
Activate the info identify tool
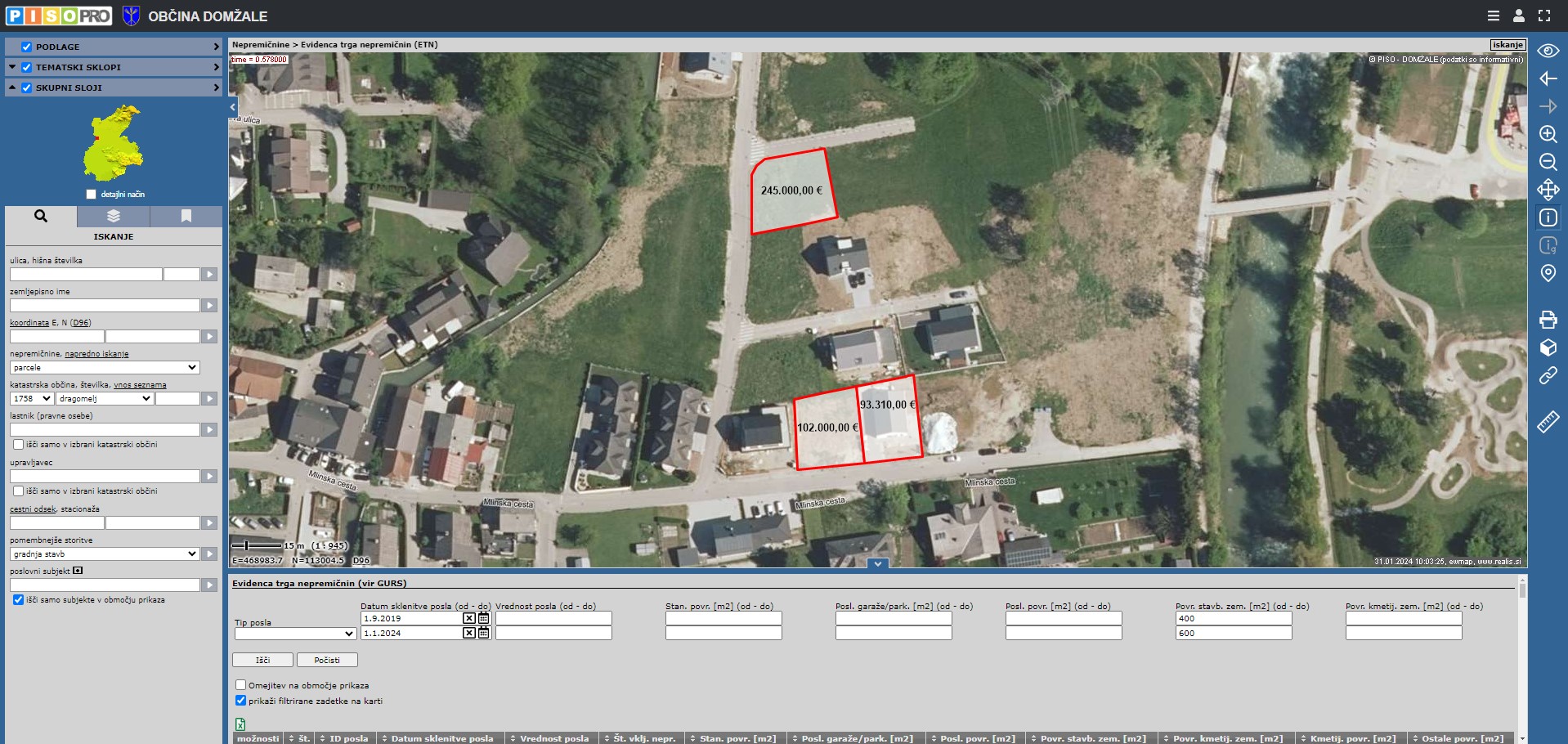pos(1548,217)
